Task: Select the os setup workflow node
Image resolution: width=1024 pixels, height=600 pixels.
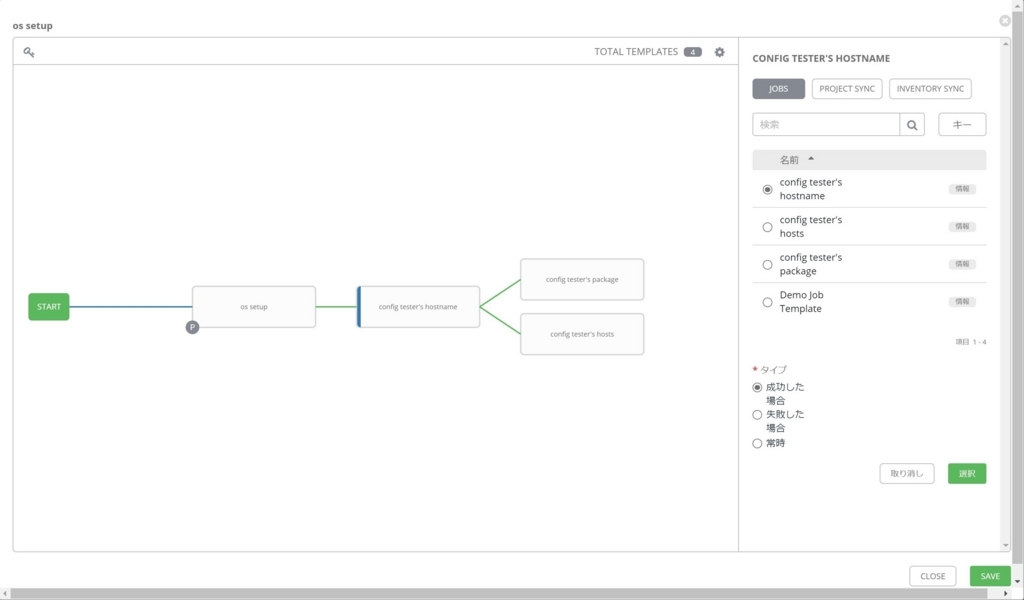Action: (x=254, y=307)
